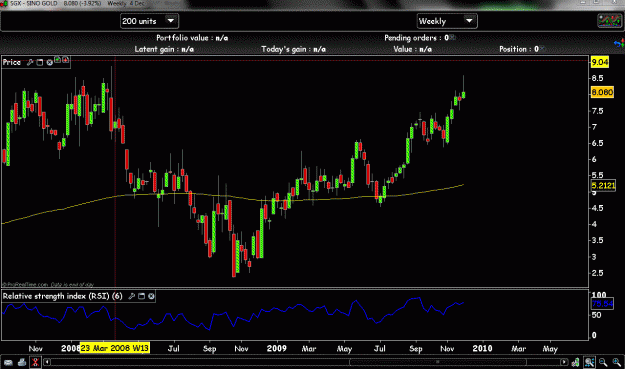This screenshot has width=625, height=369.
Task: Click RSI panel window icon
Action: click(141, 296)
